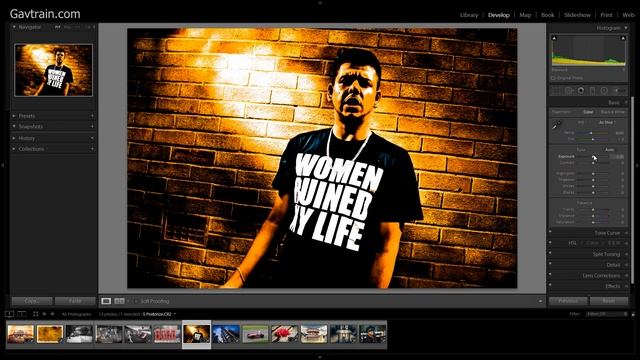Select the red flower filmstrip thumbnail

coord(284,334)
